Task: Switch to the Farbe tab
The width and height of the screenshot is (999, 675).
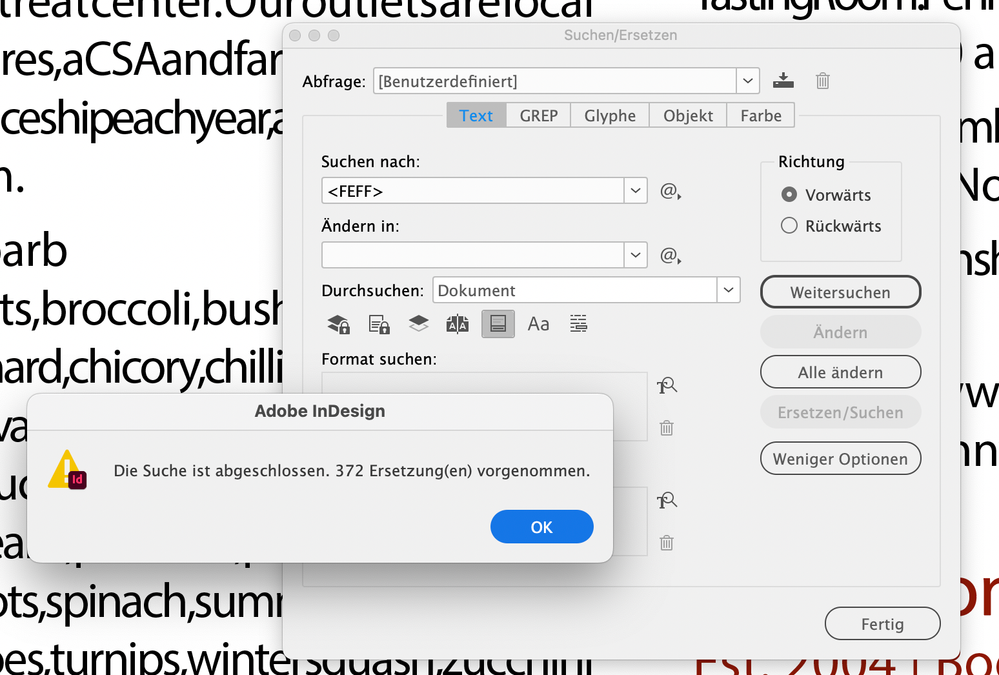Action: pyautogui.click(x=761, y=115)
